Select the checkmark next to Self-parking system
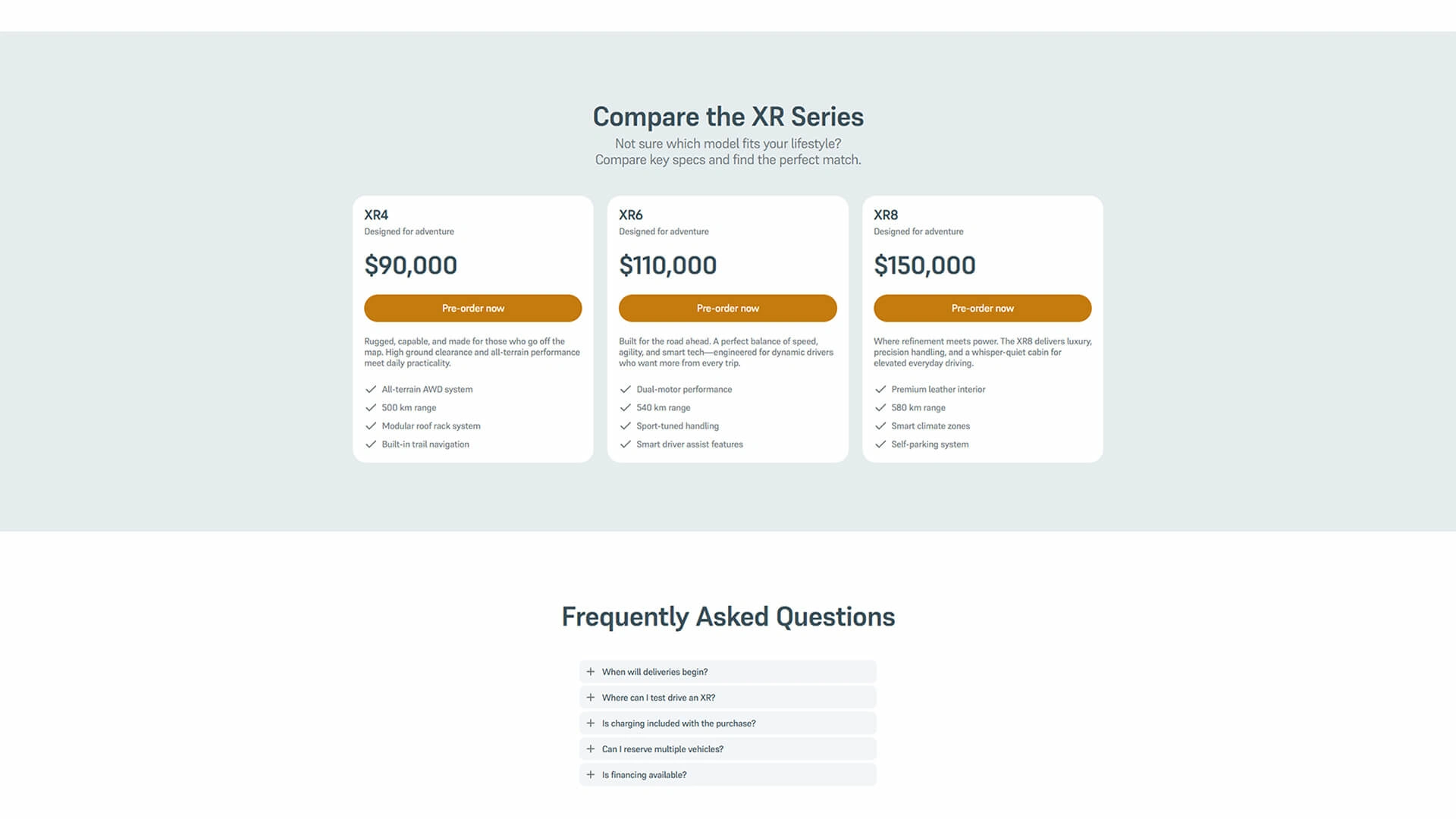This screenshot has height=819, width=1456. pyautogui.click(x=880, y=444)
